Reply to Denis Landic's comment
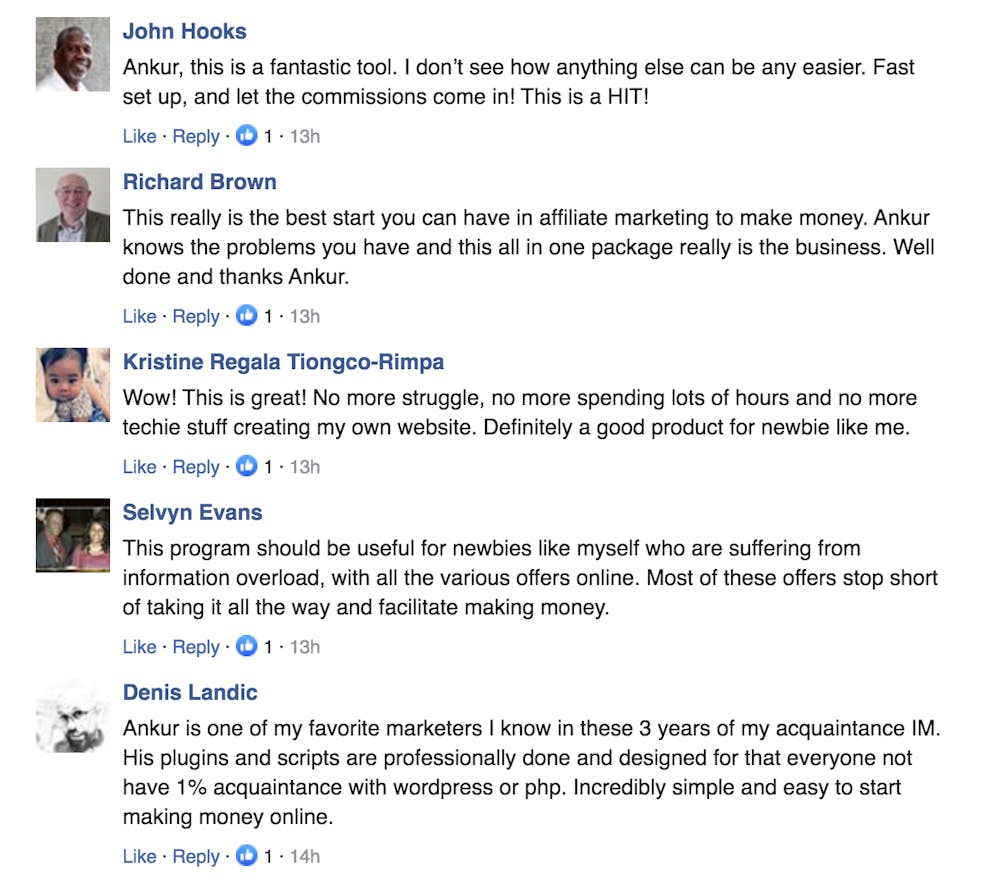Viewport: 990px width, 880px height. [x=196, y=856]
